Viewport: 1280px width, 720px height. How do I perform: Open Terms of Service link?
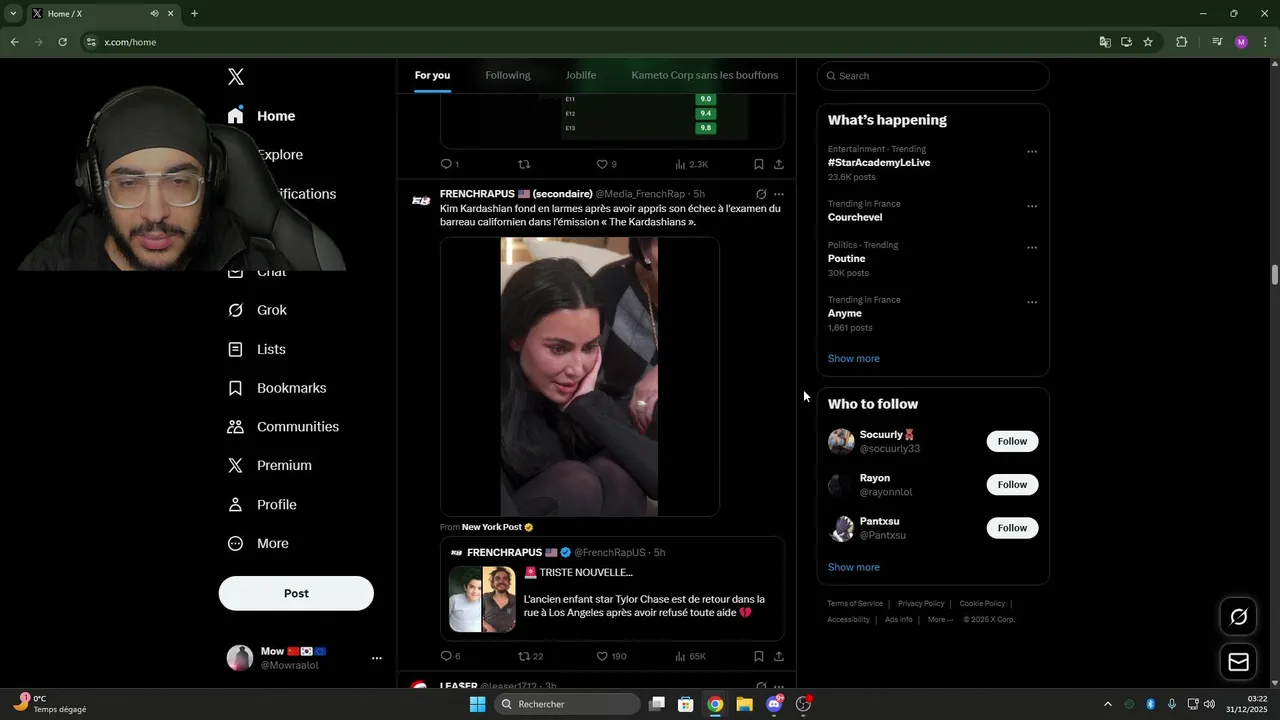(855, 604)
